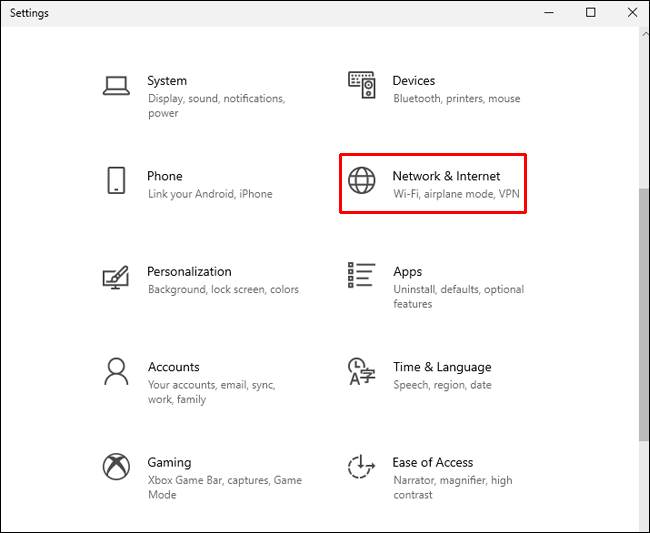
Task: Click the Phone icon
Action: [x=116, y=180]
